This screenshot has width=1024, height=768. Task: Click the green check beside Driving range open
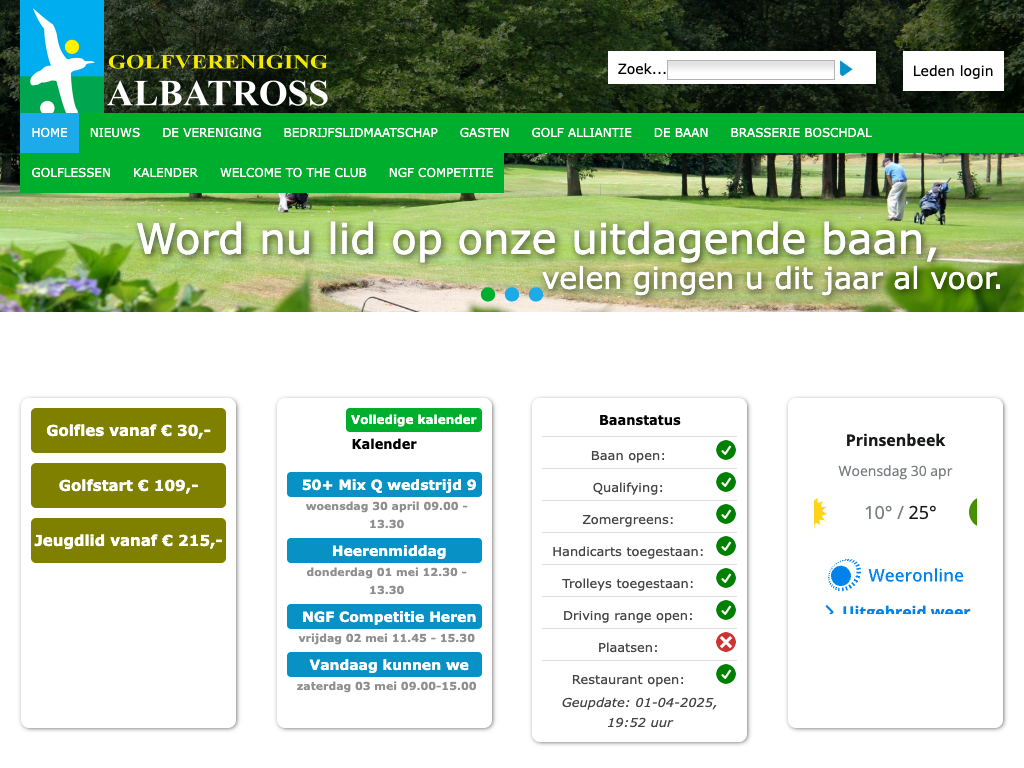tap(726, 610)
